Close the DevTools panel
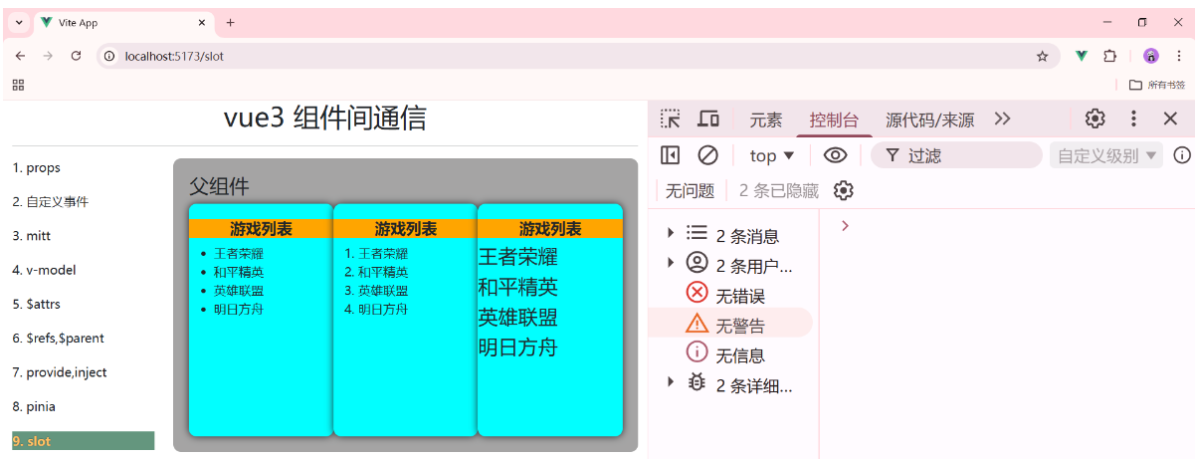Viewport: 1203px width, 467px height. point(1170,119)
